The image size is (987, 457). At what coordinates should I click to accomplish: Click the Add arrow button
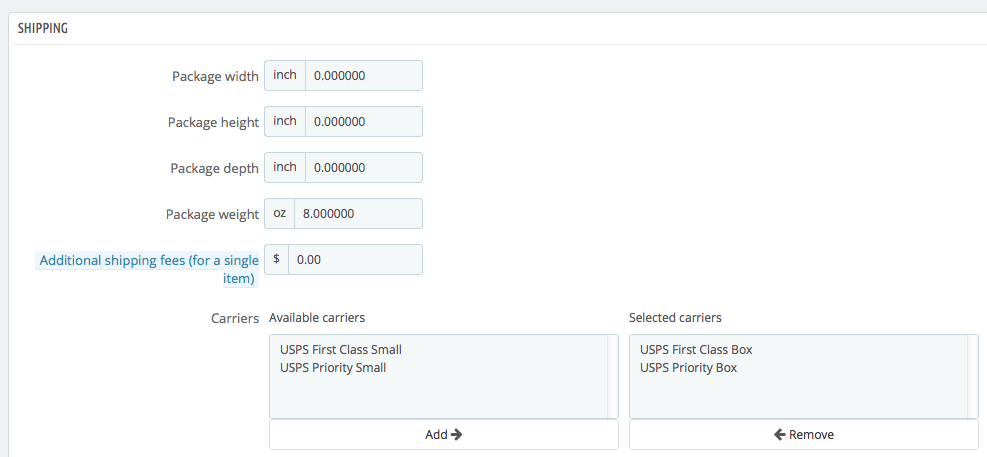[444, 434]
